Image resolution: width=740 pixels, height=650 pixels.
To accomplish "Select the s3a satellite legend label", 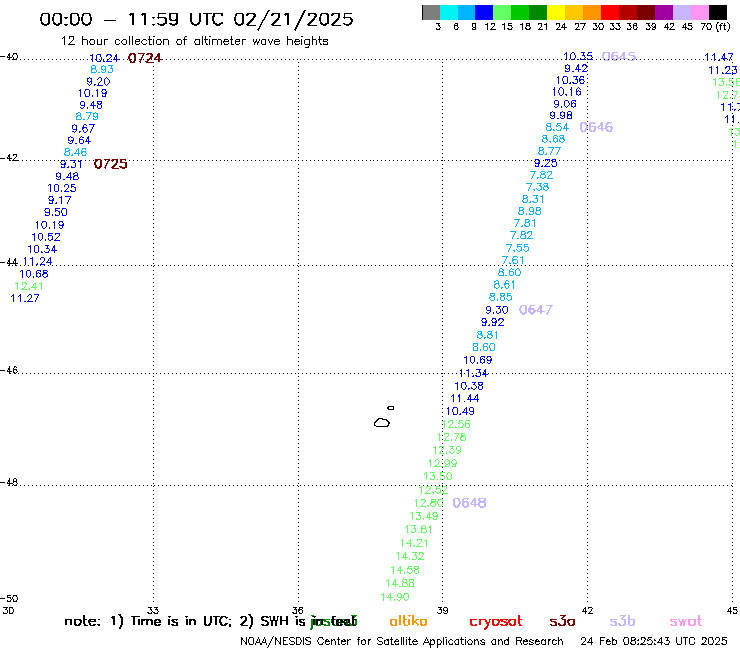I will 562,621.
